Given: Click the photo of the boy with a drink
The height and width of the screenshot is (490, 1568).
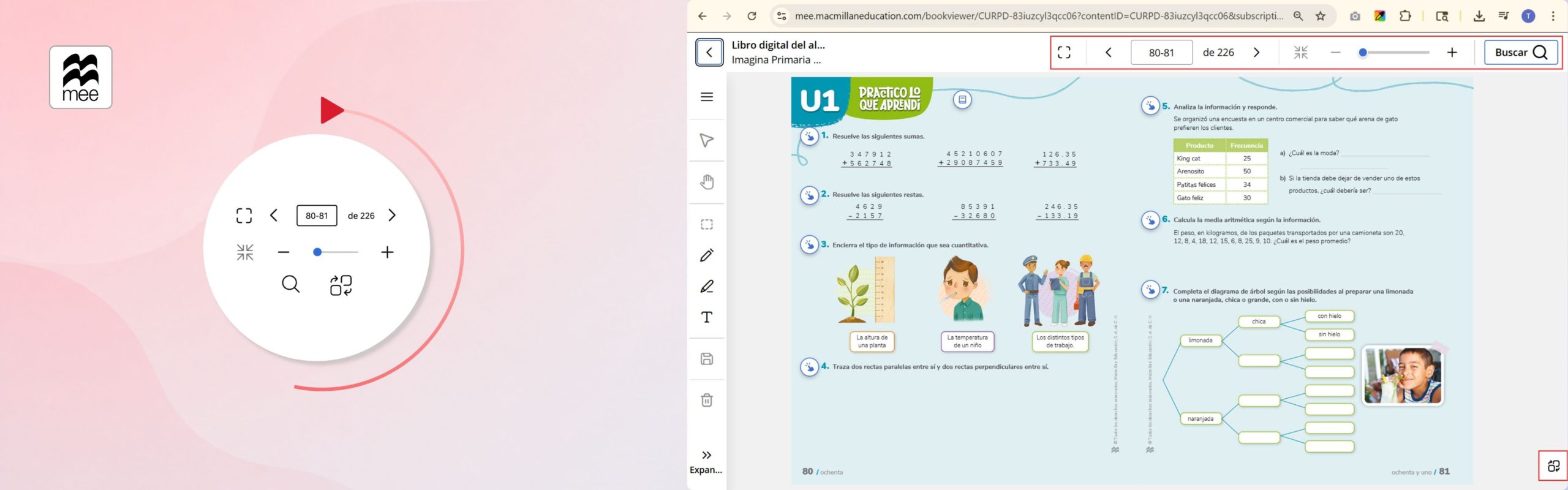Looking at the screenshot, I should tap(1403, 375).
